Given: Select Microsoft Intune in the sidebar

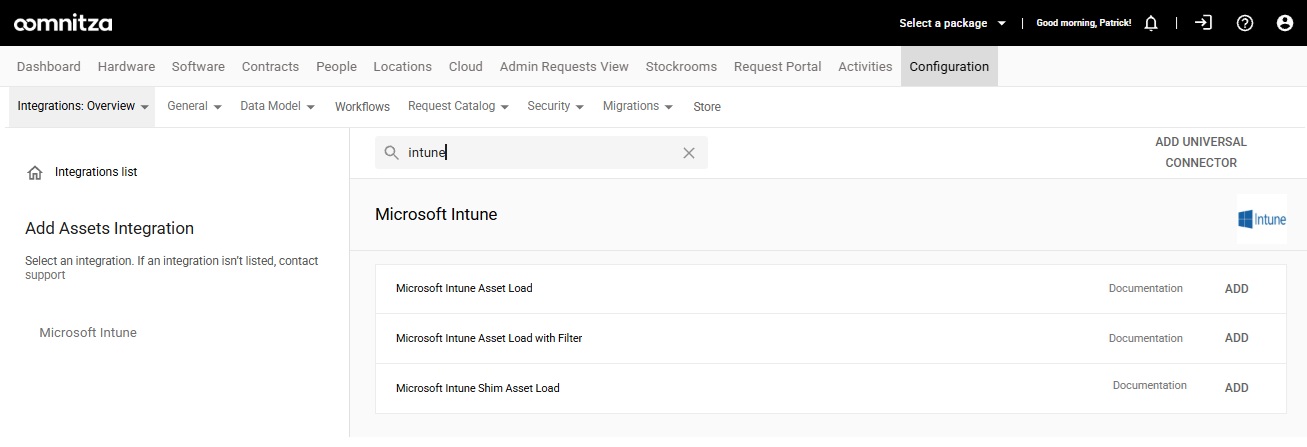Looking at the screenshot, I should click(x=88, y=333).
